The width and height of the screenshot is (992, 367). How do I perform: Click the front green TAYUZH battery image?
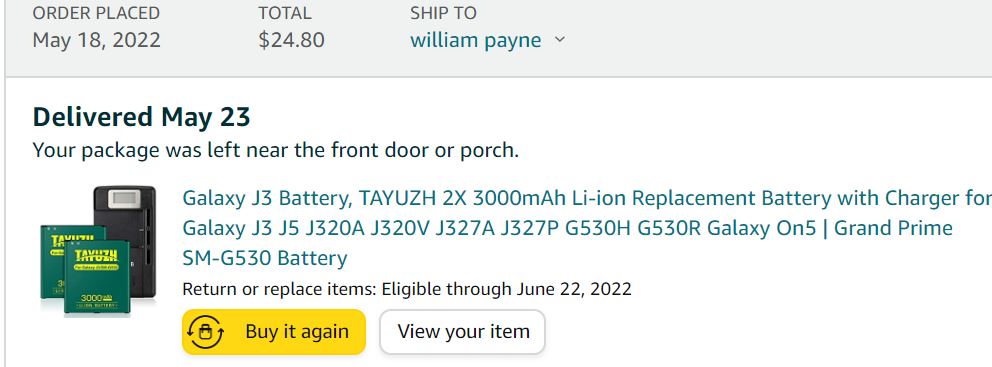(97, 277)
